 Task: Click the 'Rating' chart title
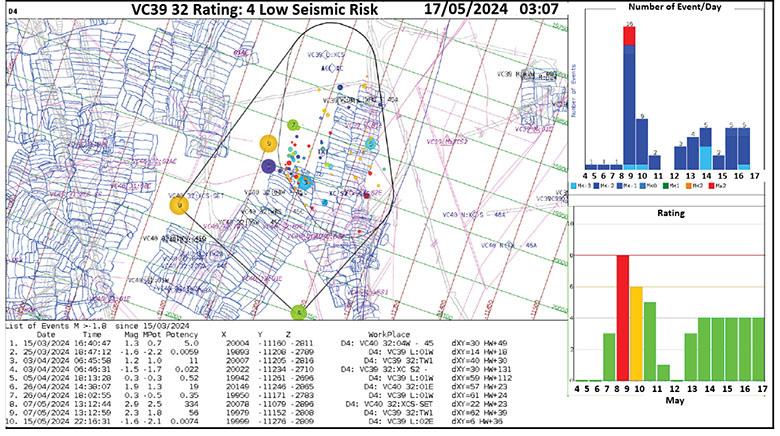(671, 213)
